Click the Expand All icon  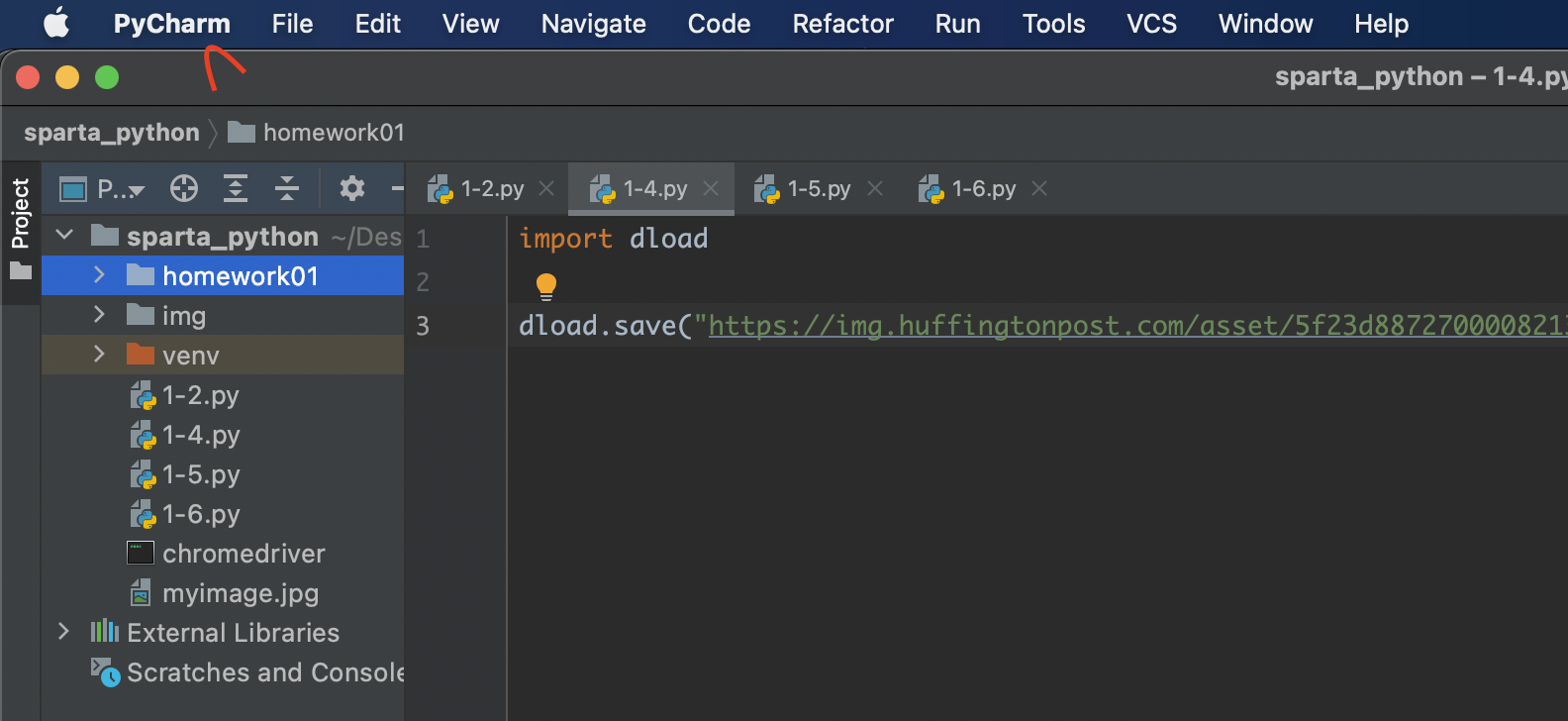click(236, 188)
